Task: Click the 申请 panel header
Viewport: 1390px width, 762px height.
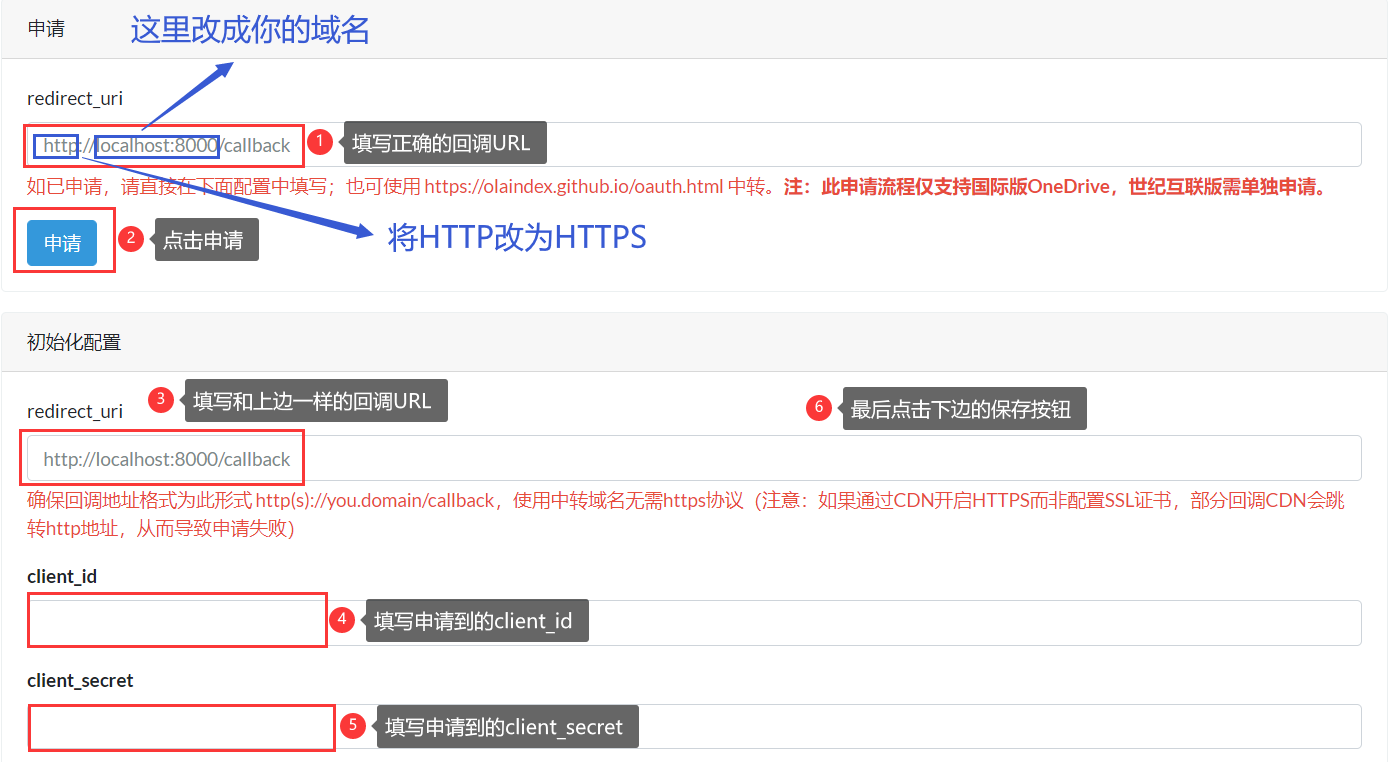Action: (46, 29)
